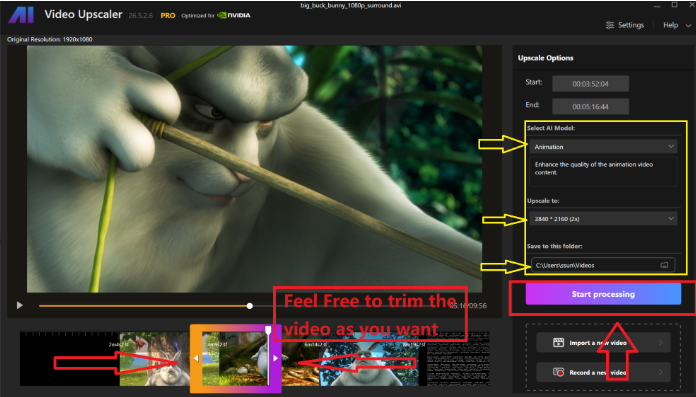The image size is (696, 397).
Task: Edit the Start time field
Action: point(590,83)
